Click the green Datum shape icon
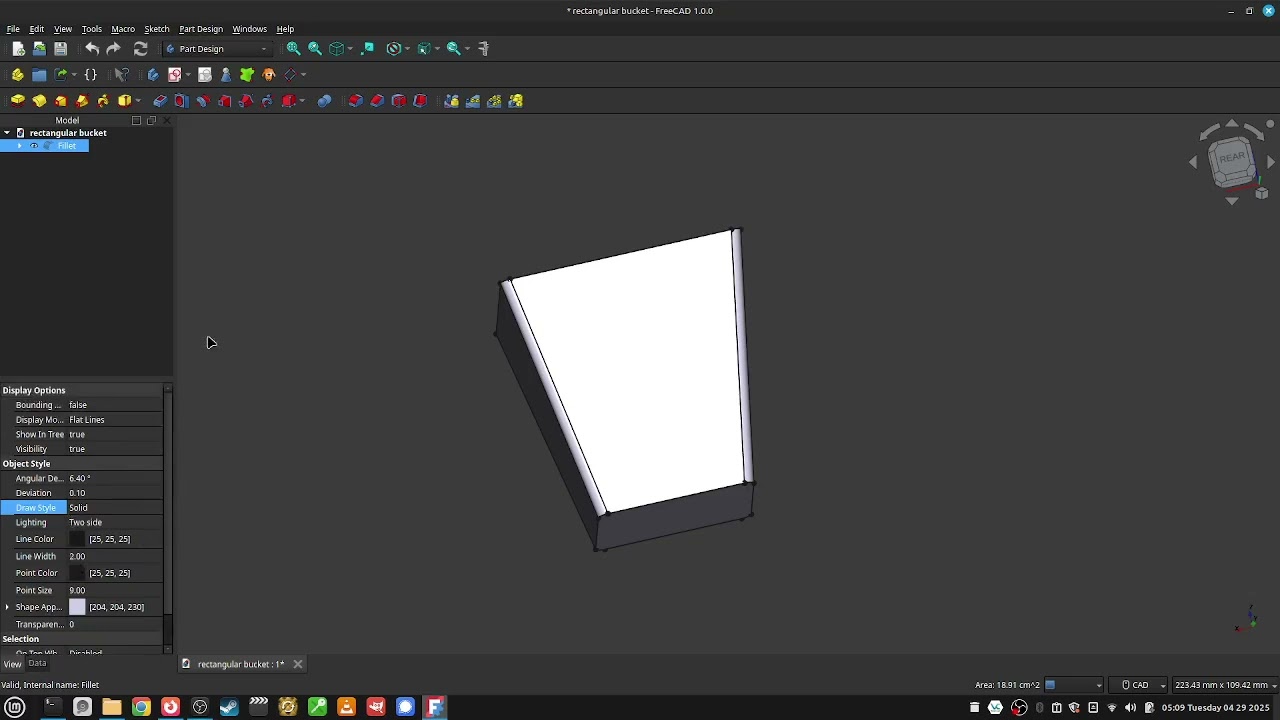Screen dimensions: 1280x720 coord(247,74)
